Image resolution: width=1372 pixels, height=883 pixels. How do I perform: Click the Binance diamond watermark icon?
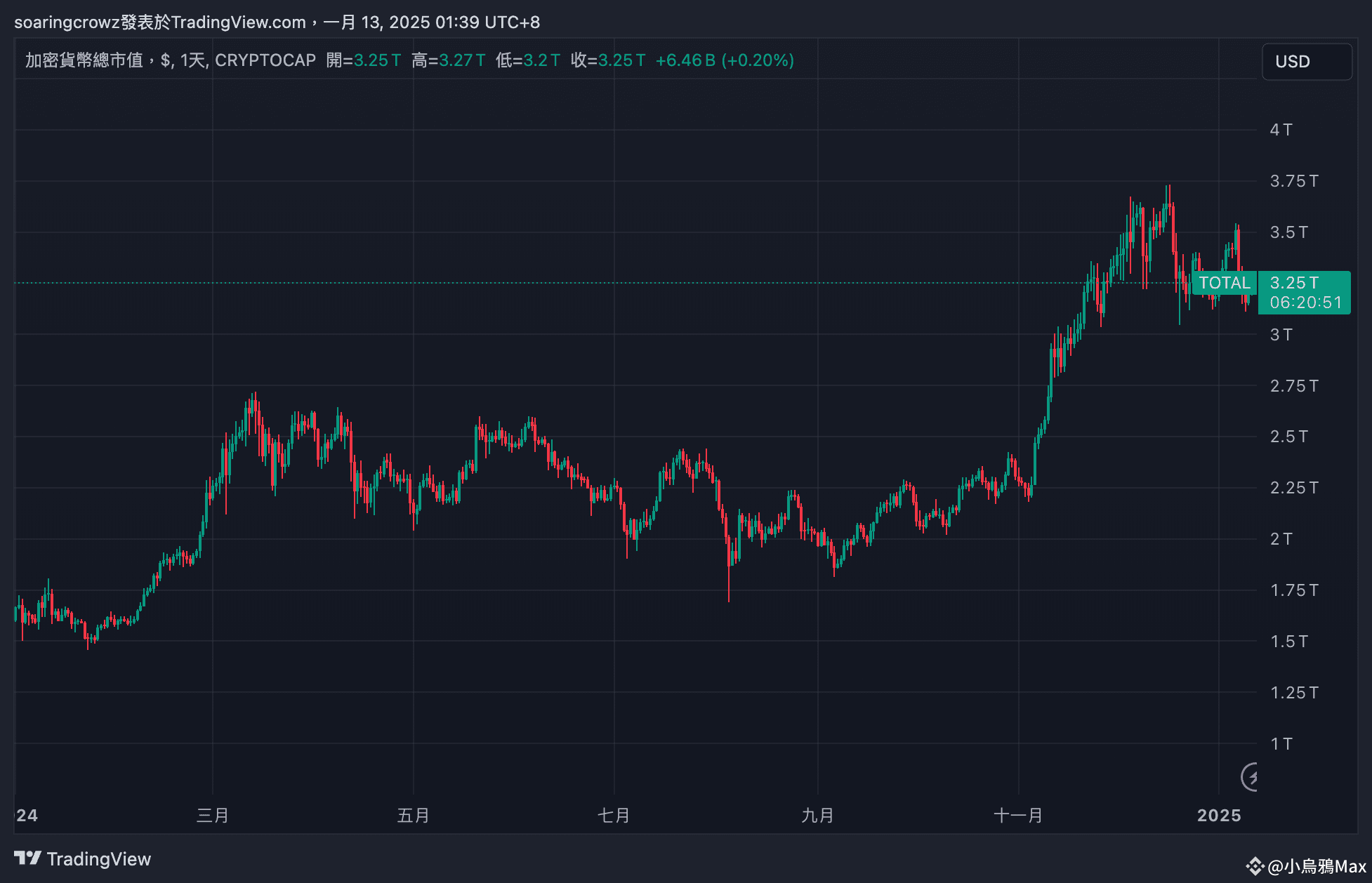(x=1255, y=866)
